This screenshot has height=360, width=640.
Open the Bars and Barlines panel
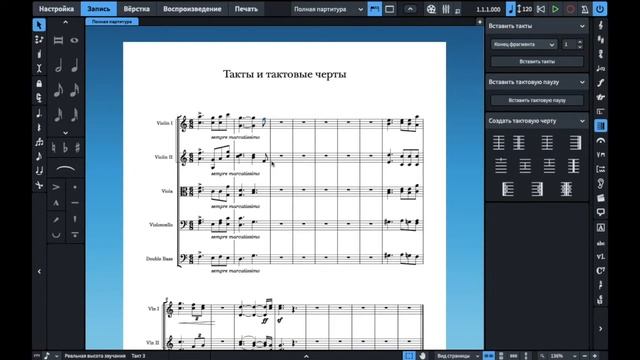[600, 126]
